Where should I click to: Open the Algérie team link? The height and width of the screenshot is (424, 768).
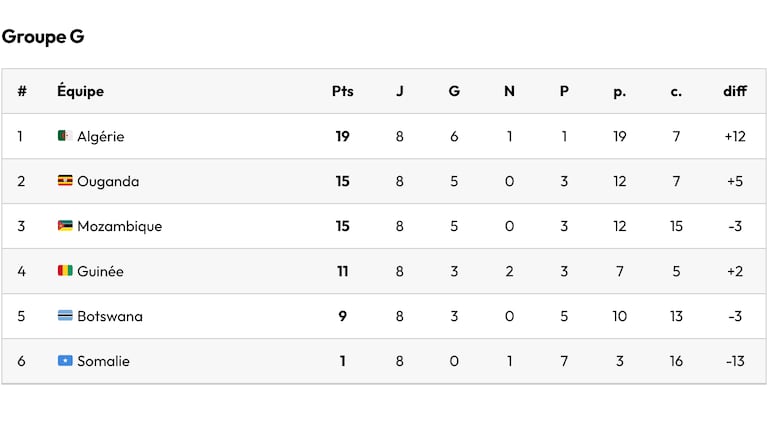click(x=100, y=137)
